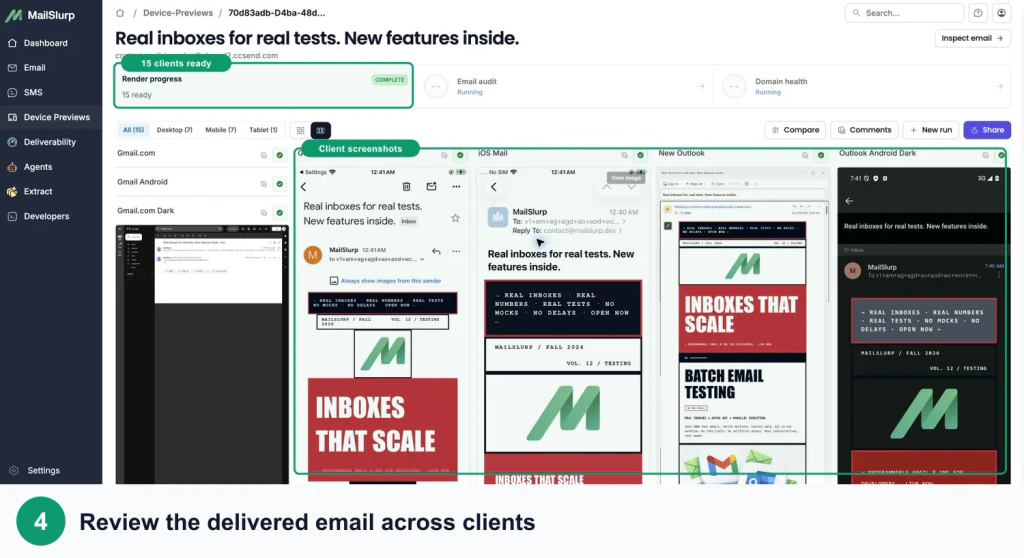This screenshot has height=558, width=1024.
Task: Select the Tablet (1) filter tab
Action: (x=263, y=131)
